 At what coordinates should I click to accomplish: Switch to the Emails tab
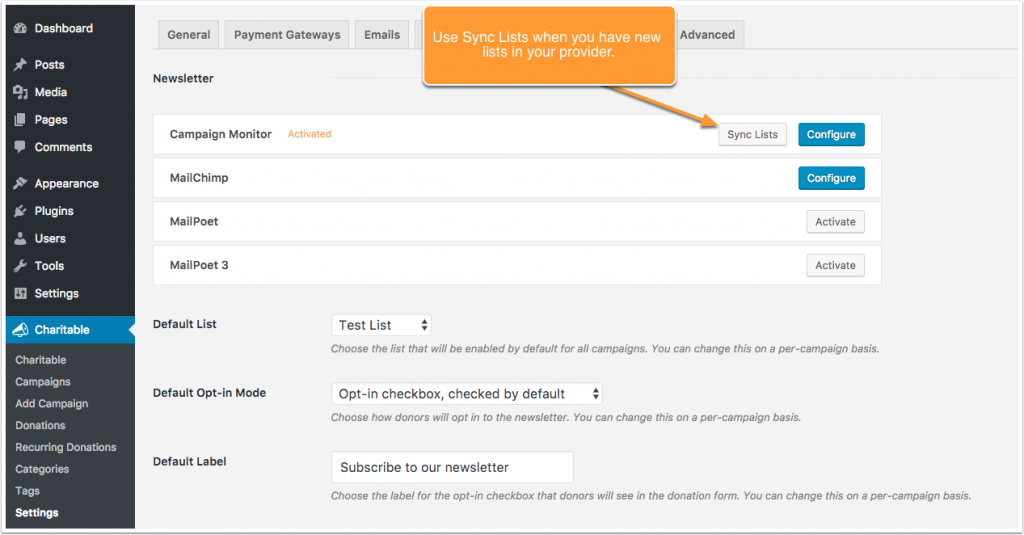pos(382,35)
